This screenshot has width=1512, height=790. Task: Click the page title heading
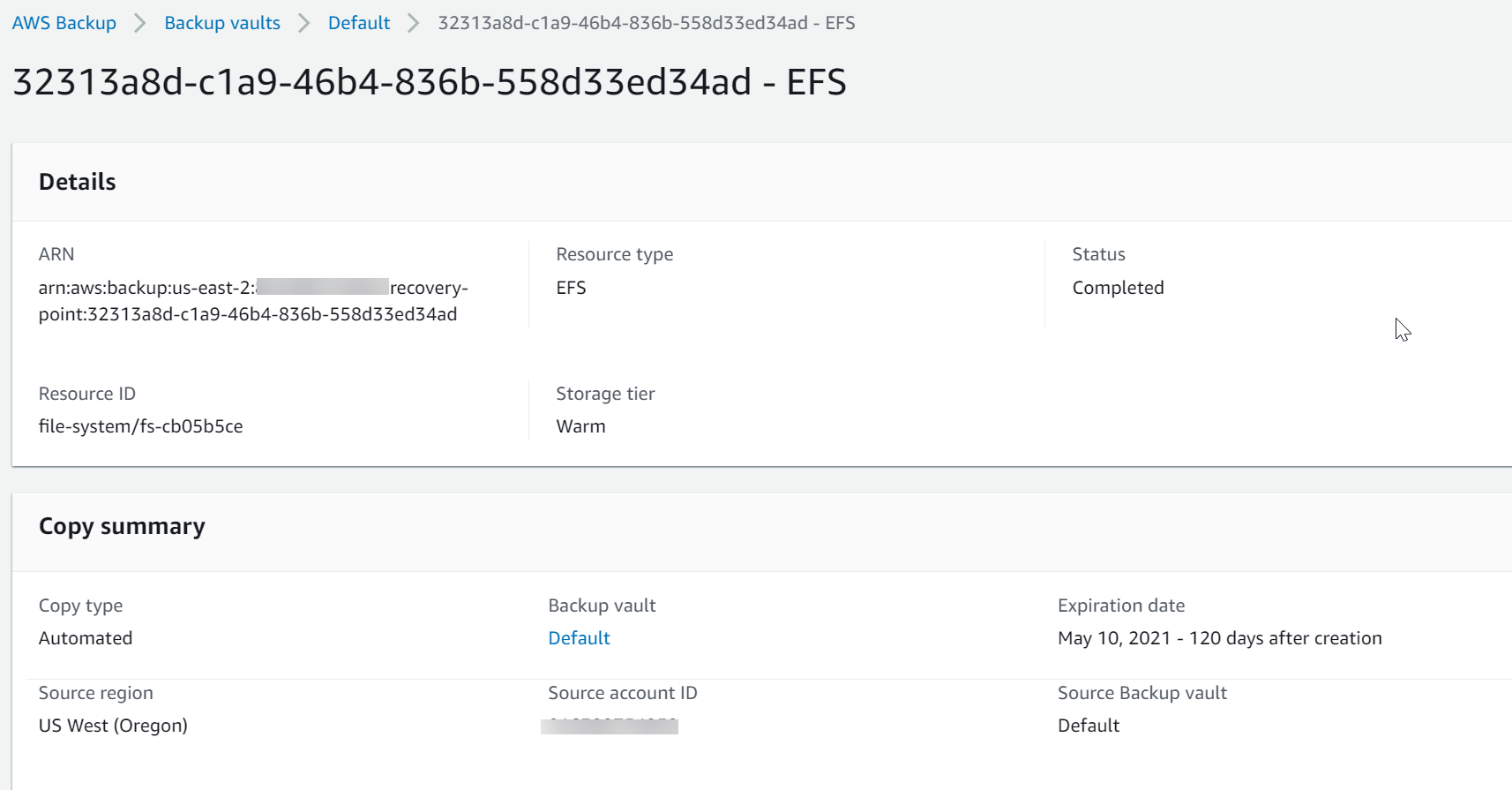pyautogui.click(x=429, y=82)
